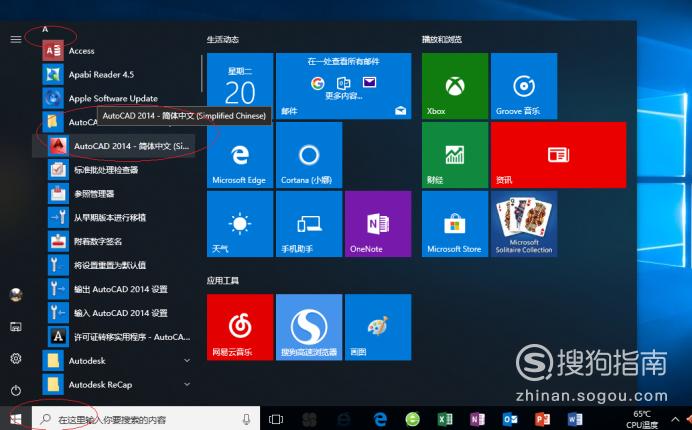Open the calendar tile showing 20

pos(240,86)
